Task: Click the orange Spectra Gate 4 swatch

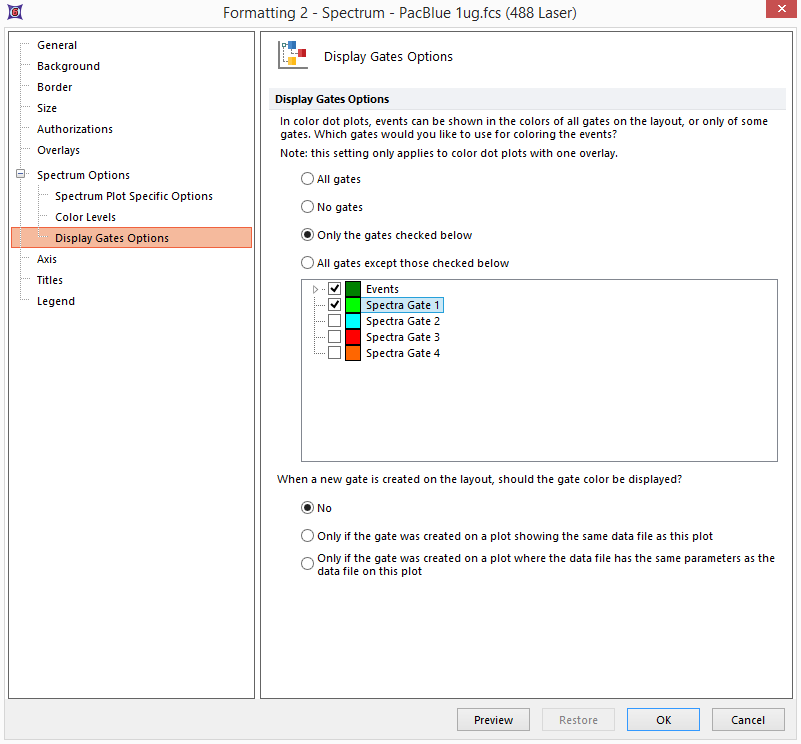Action: point(352,353)
